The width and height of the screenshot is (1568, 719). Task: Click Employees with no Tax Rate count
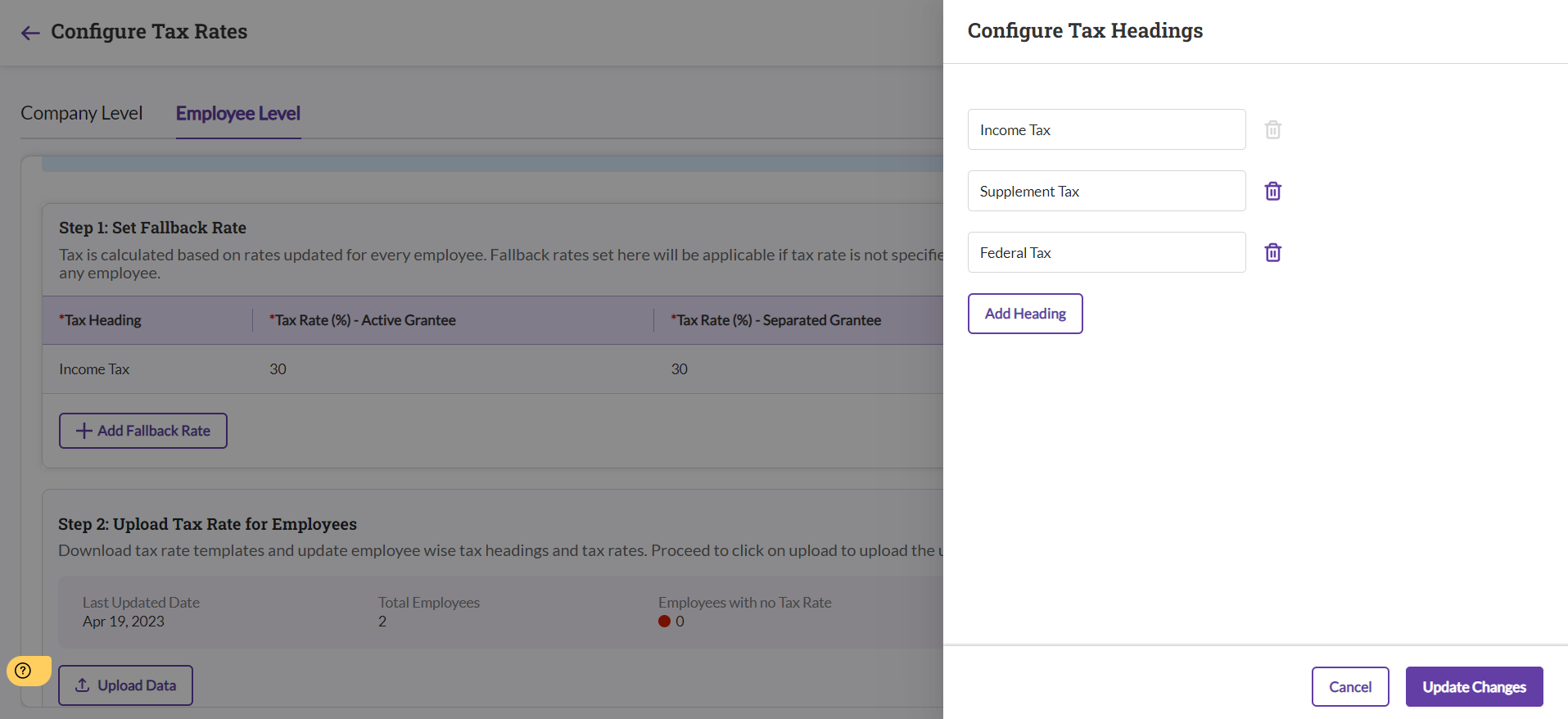(x=671, y=622)
